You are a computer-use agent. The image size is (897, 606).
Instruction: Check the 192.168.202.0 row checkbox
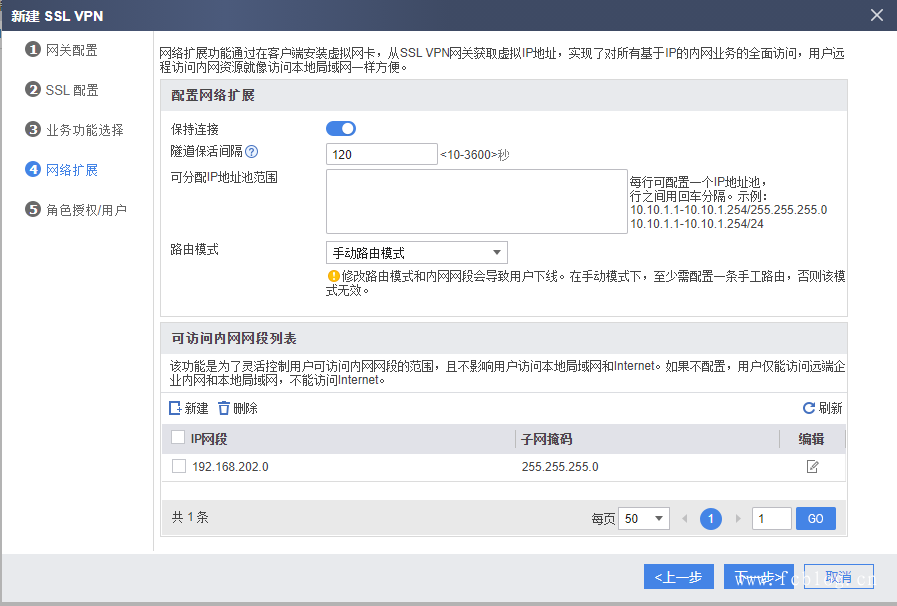(179, 466)
